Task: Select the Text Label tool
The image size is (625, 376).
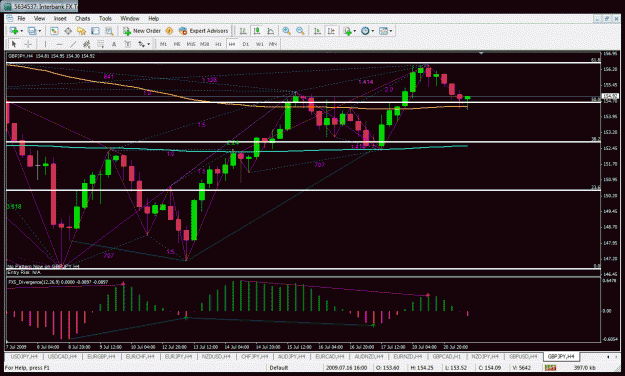Action: point(128,44)
